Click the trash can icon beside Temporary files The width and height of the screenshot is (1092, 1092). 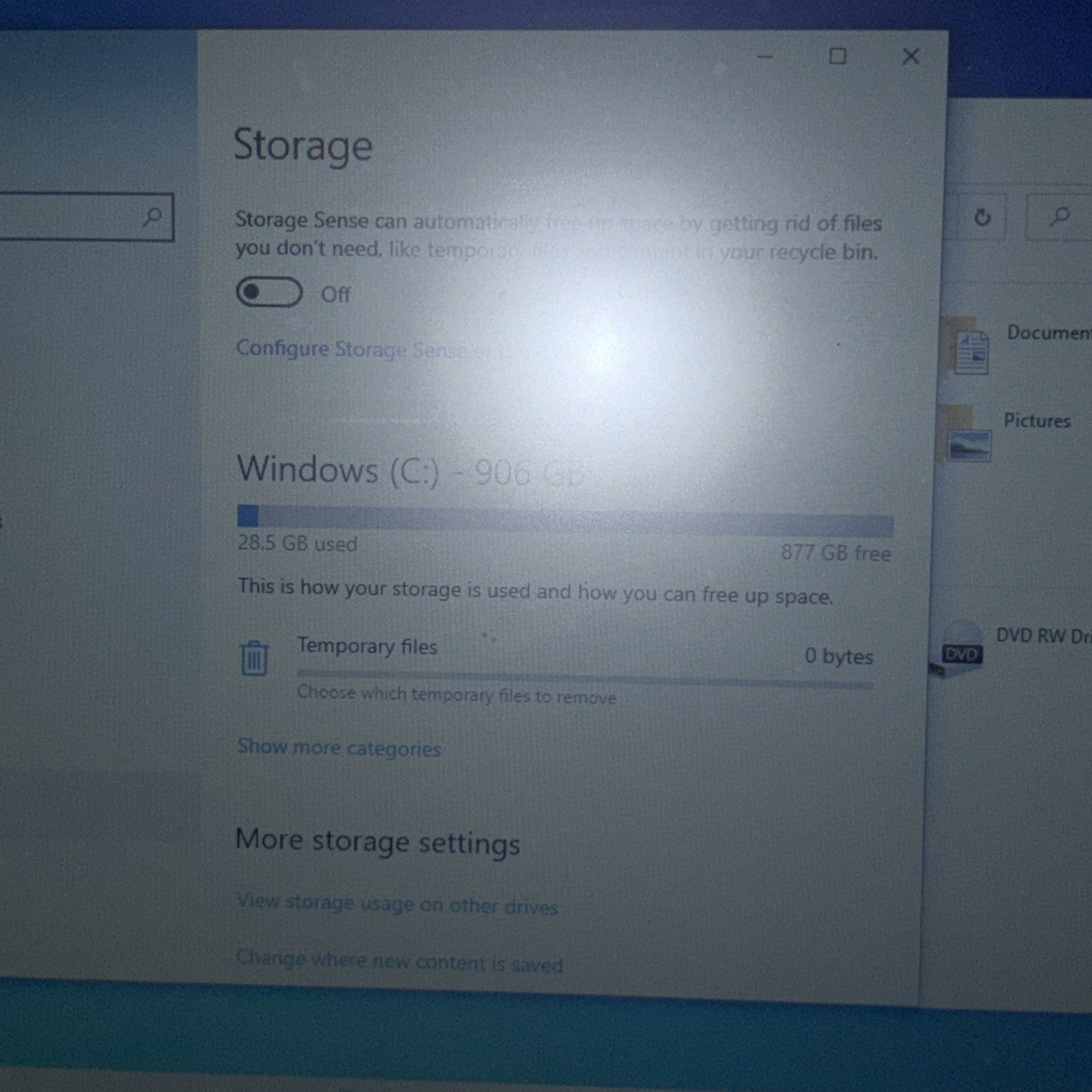[x=254, y=658]
